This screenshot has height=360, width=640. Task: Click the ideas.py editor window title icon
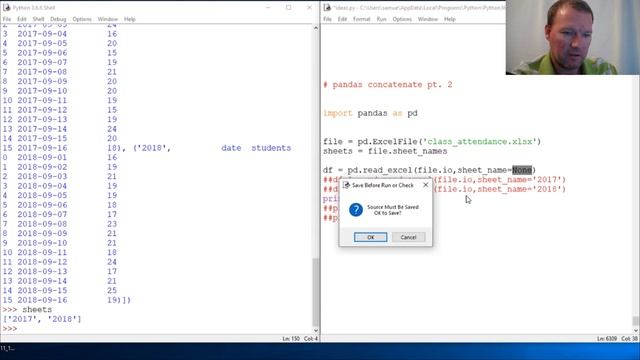[x=327, y=7]
